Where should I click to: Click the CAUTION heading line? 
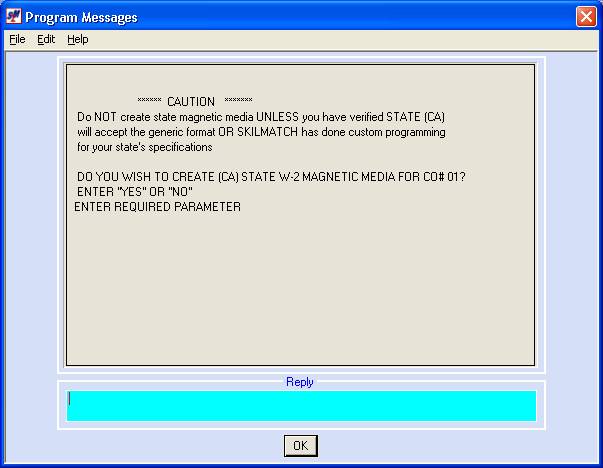(x=195, y=102)
